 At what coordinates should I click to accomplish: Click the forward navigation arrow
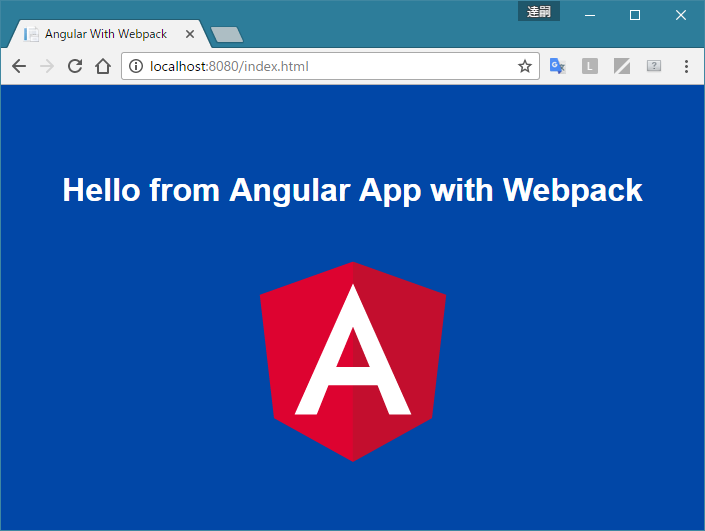pos(47,66)
